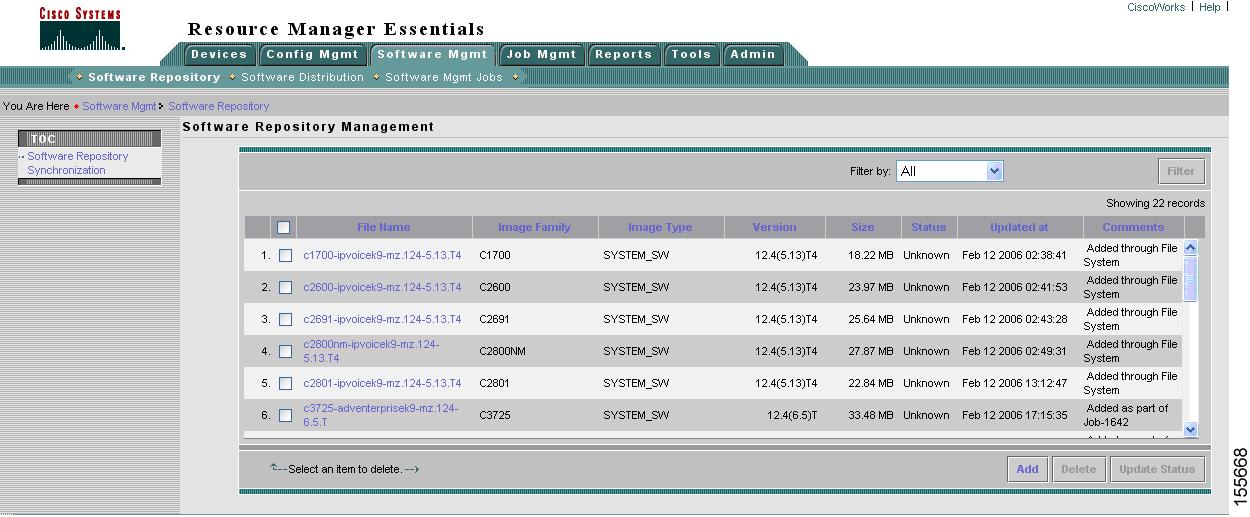Click the Added as part of Job-1642 comment
The width and height of the screenshot is (1250, 517).
1127,415
